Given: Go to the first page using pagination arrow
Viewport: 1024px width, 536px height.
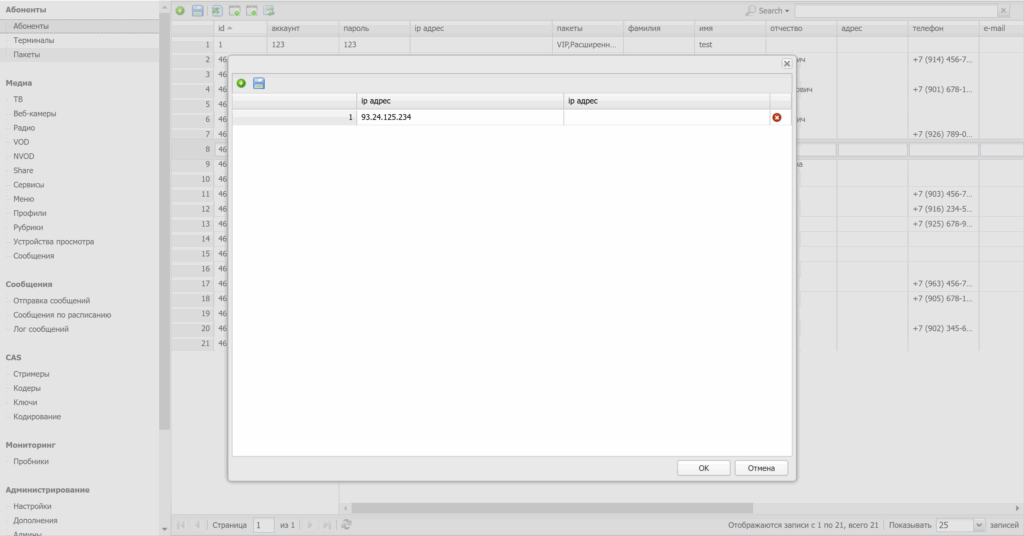Looking at the screenshot, I should (181, 525).
